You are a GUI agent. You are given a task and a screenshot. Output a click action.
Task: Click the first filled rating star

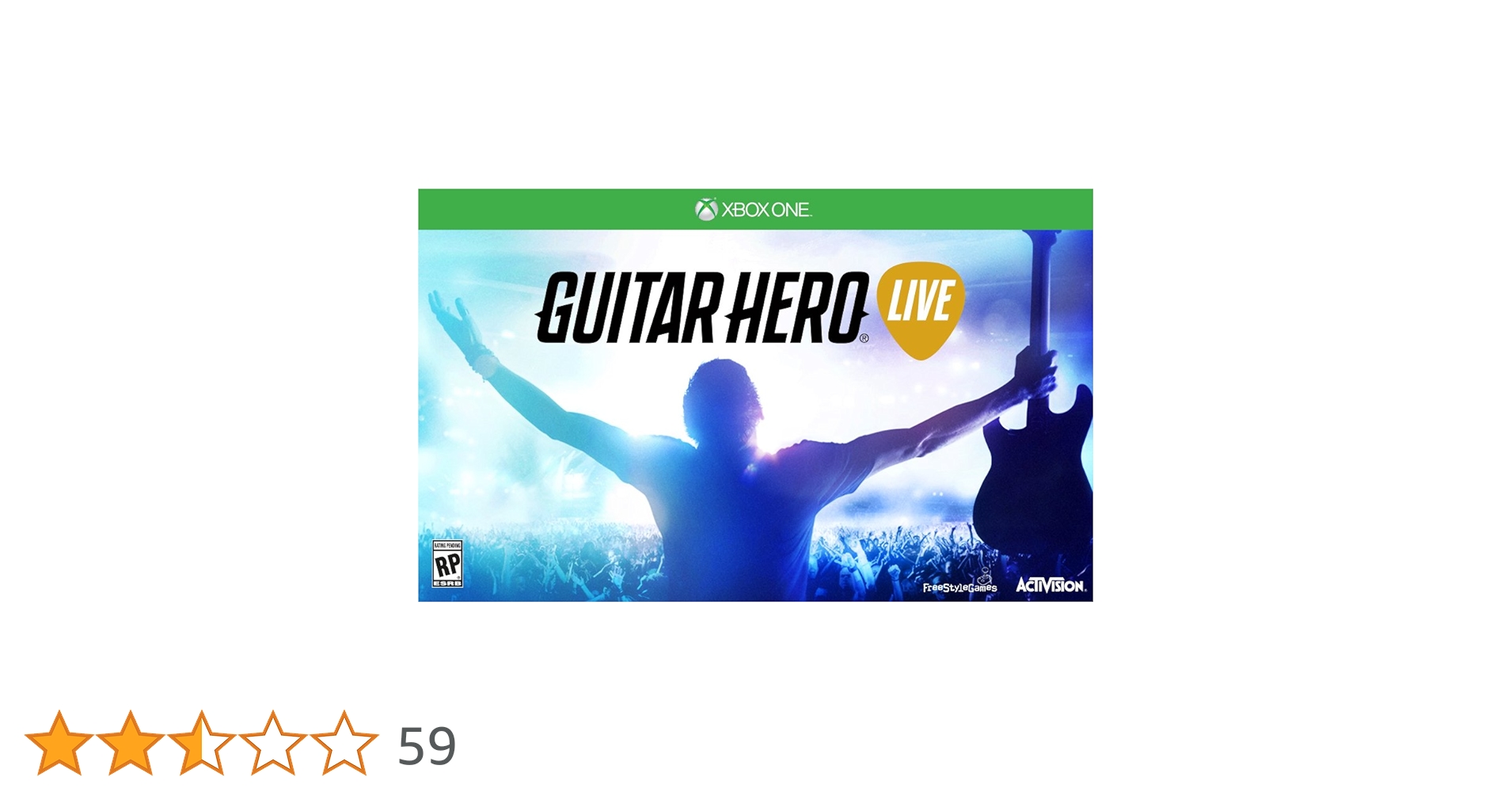pyautogui.click(x=59, y=743)
